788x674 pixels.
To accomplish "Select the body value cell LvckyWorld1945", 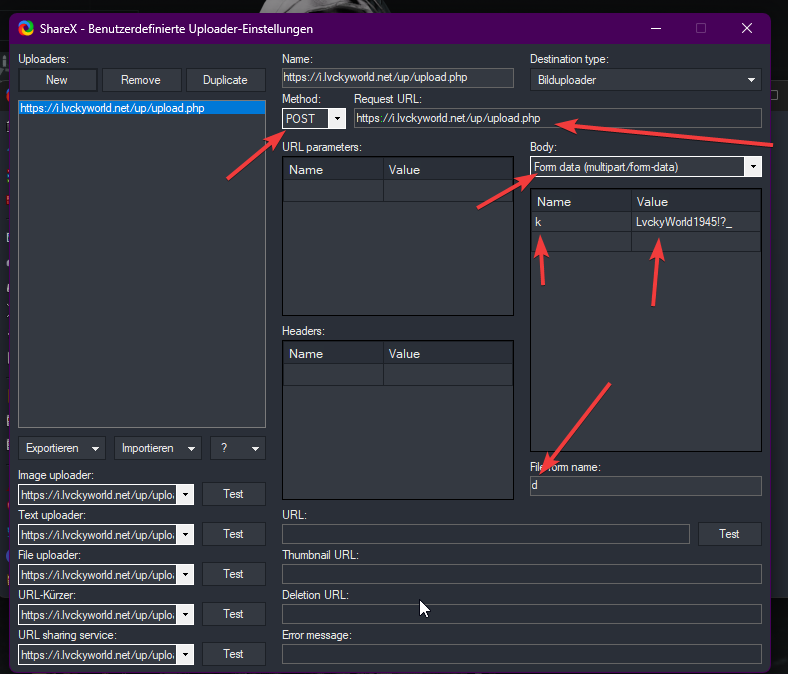I will coord(695,221).
